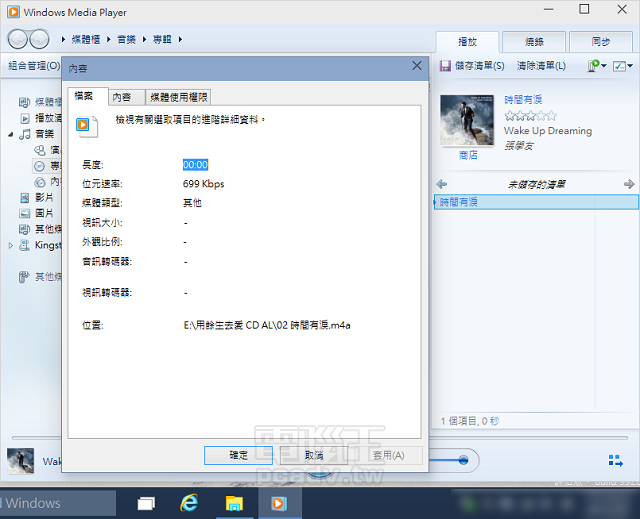
Task: Click the Kingston device icon
Action: coord(25,245)
